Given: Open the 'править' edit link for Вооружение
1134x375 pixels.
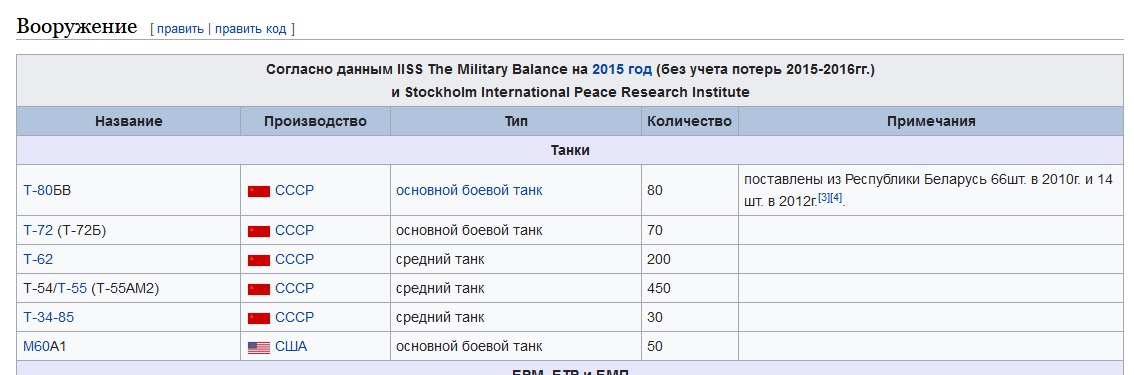Looking at the screenshot, I should tap(180, 29).
